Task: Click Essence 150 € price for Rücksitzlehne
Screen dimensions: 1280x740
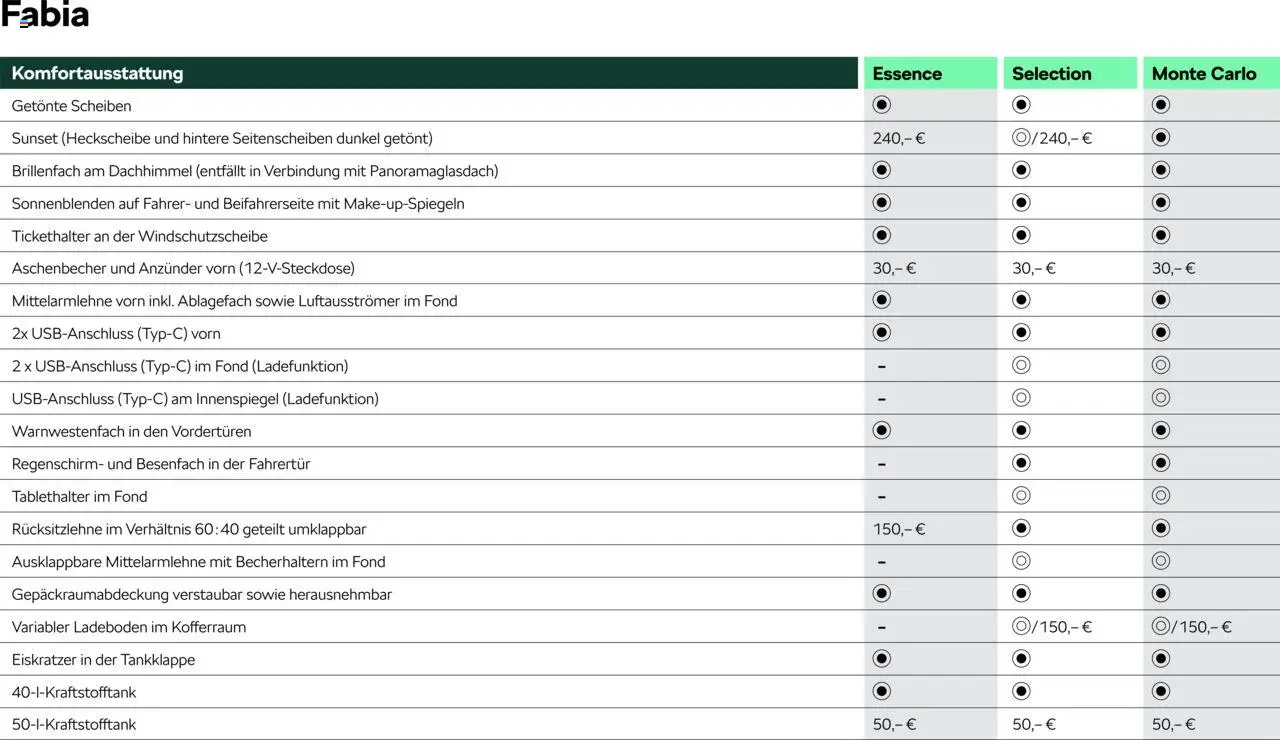Action: coord(899,529)
